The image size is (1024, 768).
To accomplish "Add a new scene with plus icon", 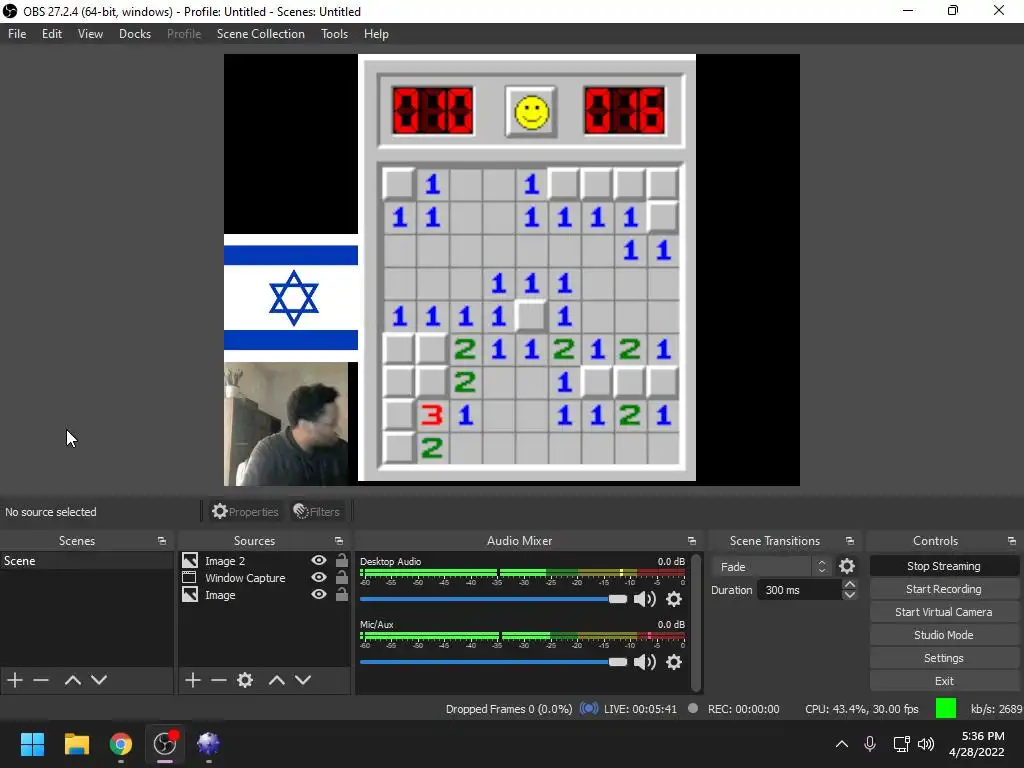I will coord(15,680).
